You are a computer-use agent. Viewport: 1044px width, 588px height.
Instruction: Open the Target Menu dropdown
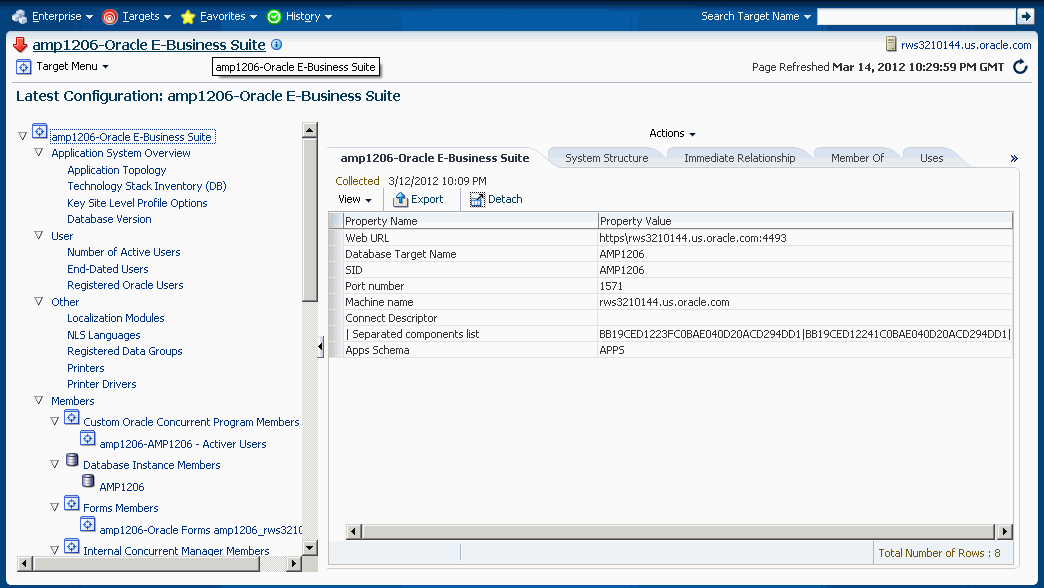pos(72,67)
